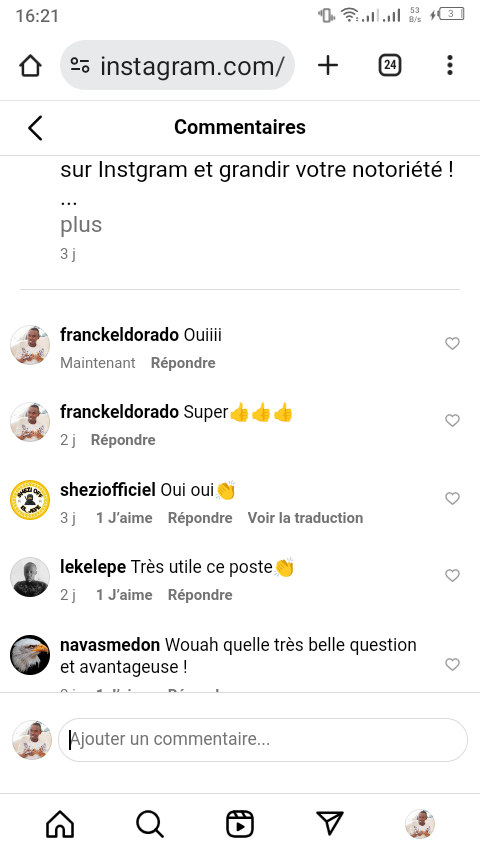Screen dimensions: 480x854
Task: Expand caption with the plus link
Action: [x=81, y=224]
